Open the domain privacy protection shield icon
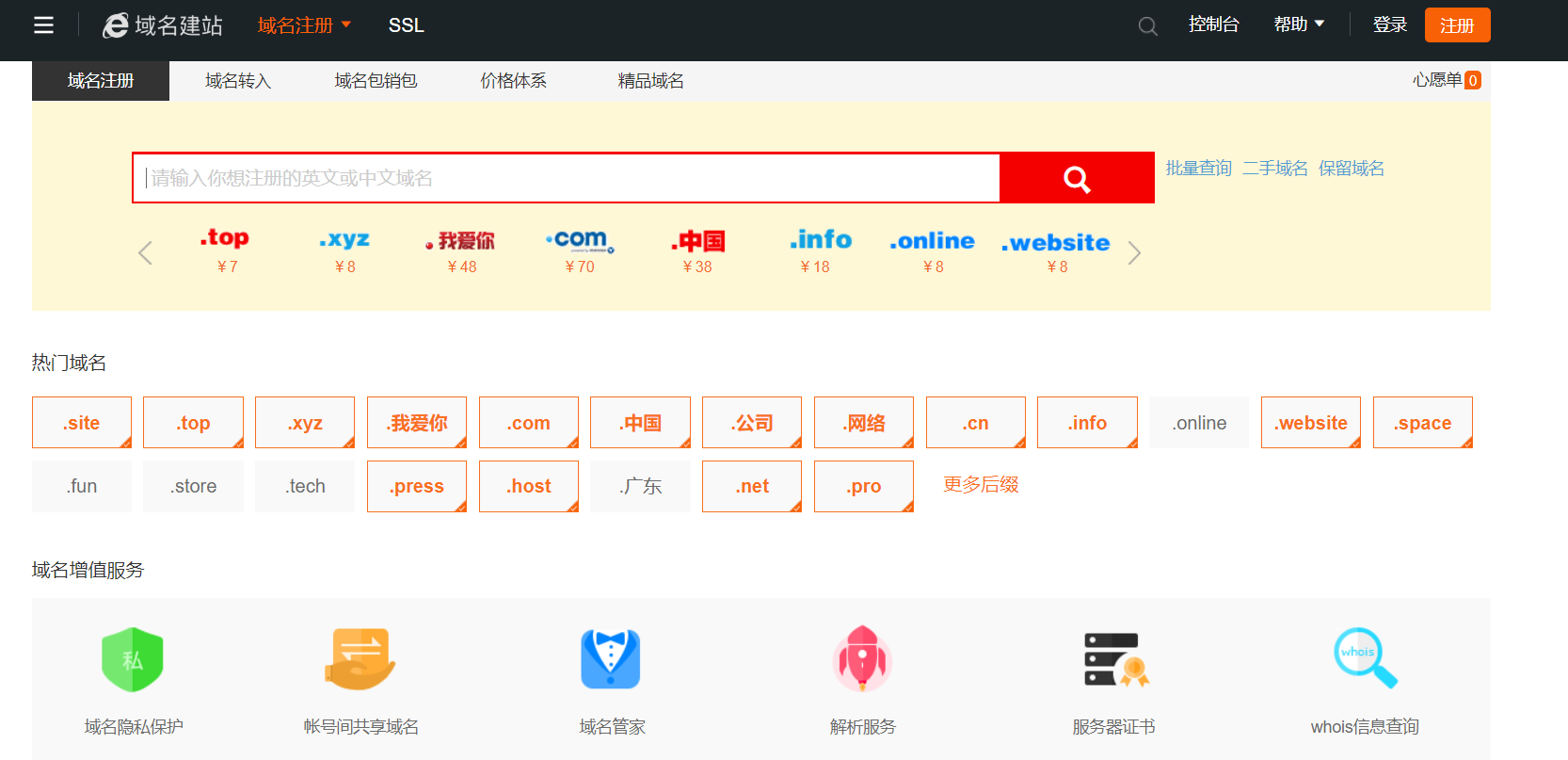This screenshot has height=760, width=1568. tap(133, 659)
